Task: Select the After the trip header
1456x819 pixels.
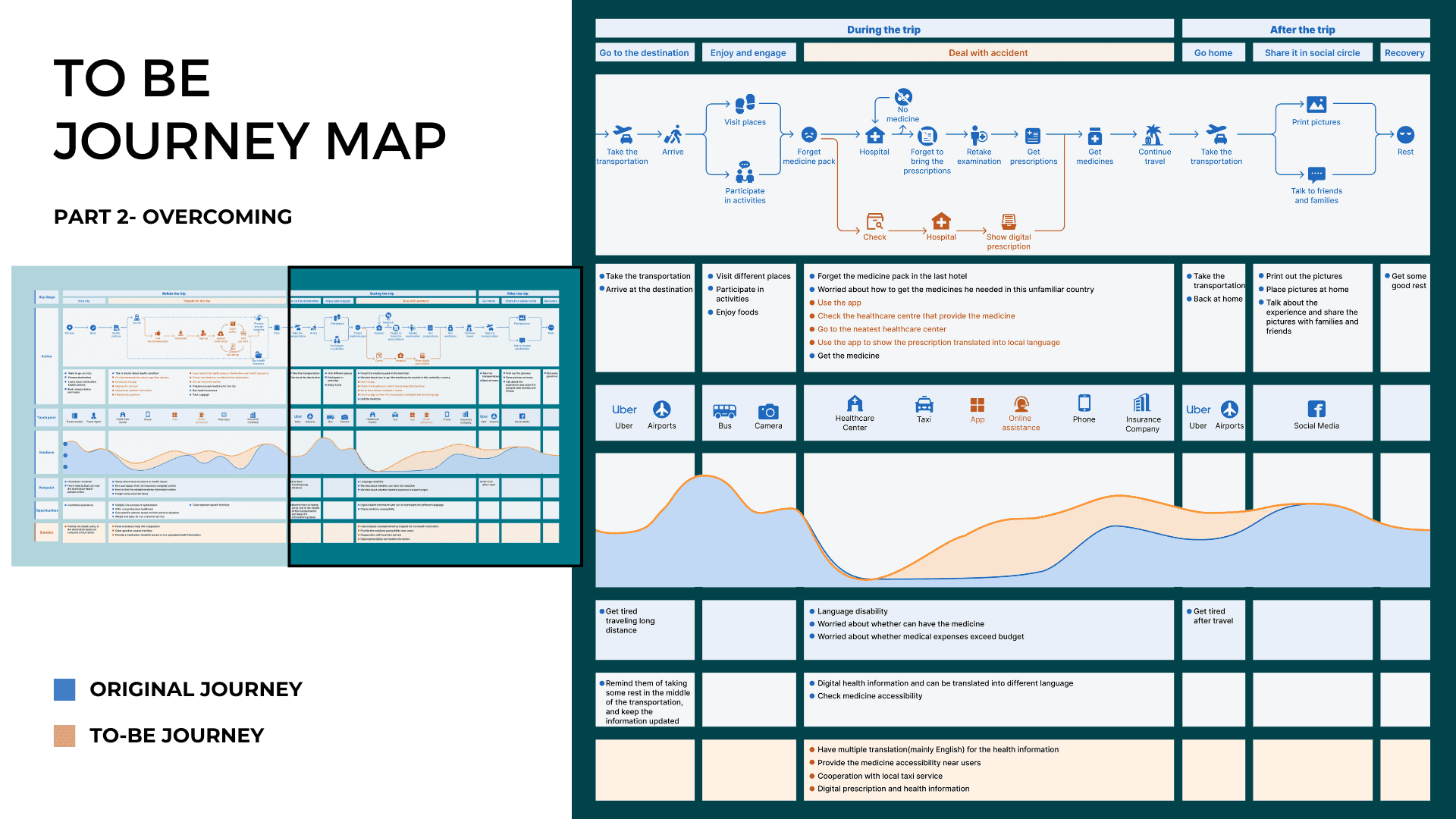Action: 1302,30
